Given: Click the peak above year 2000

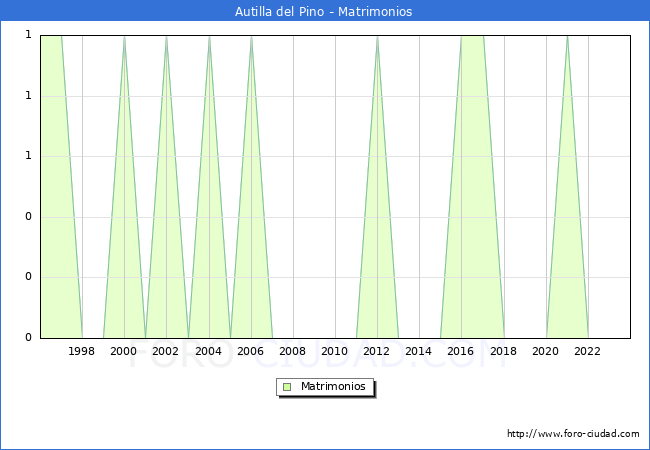Looking at the screenshot, I should click(x=124, y=37).
